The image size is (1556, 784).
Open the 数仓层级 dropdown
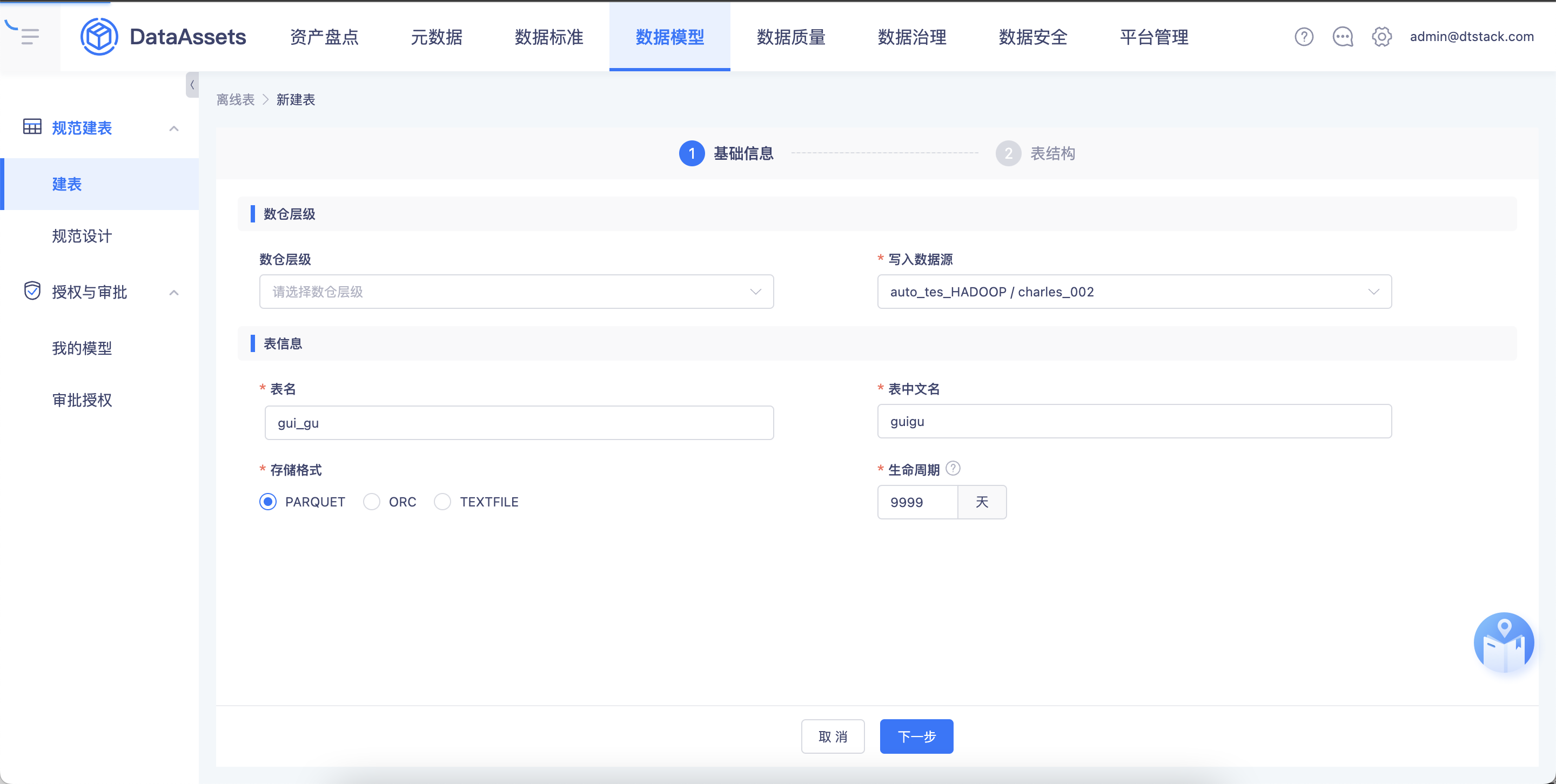point(517,292)
